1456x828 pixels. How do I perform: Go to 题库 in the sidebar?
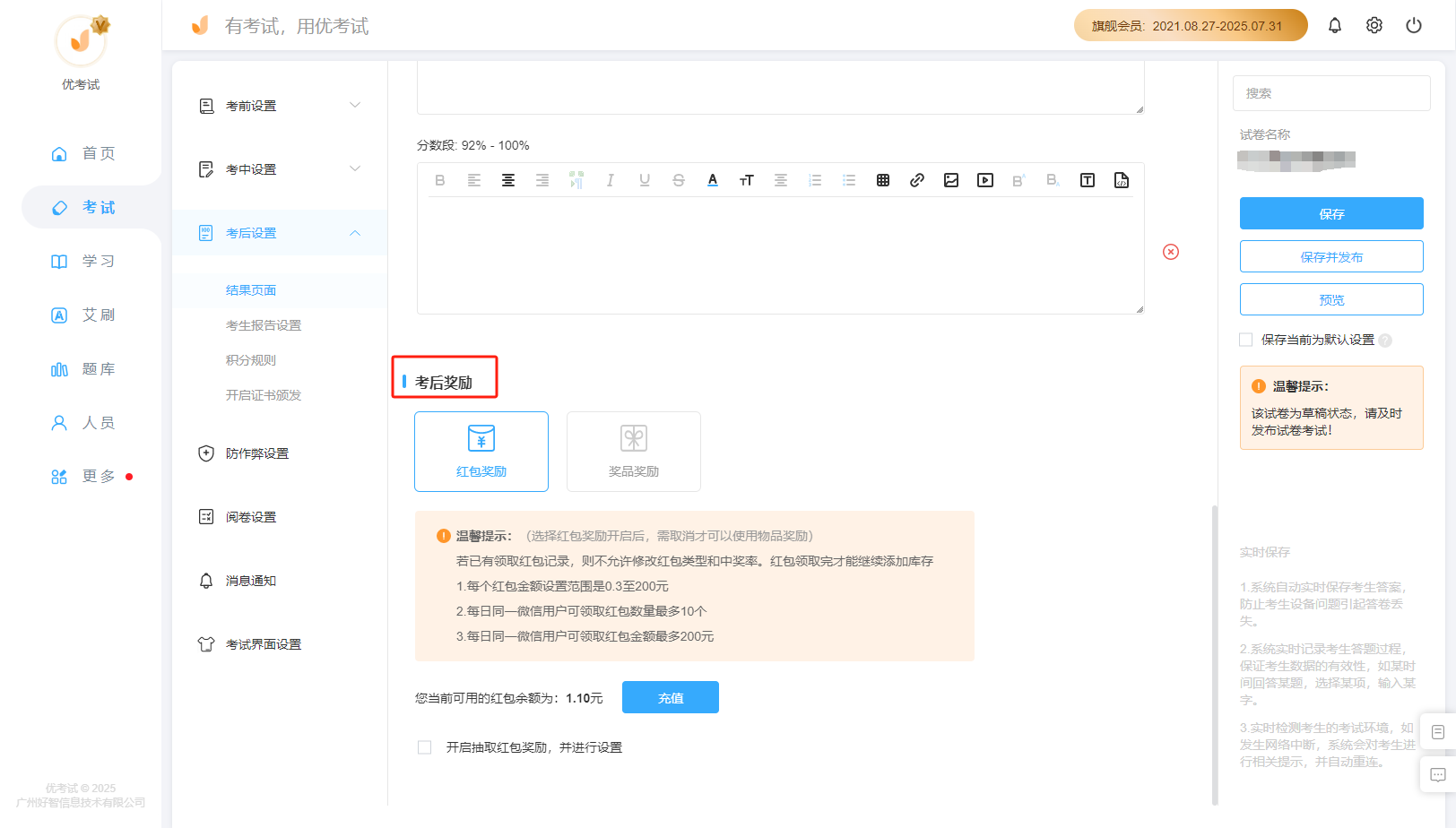[82, 368]
